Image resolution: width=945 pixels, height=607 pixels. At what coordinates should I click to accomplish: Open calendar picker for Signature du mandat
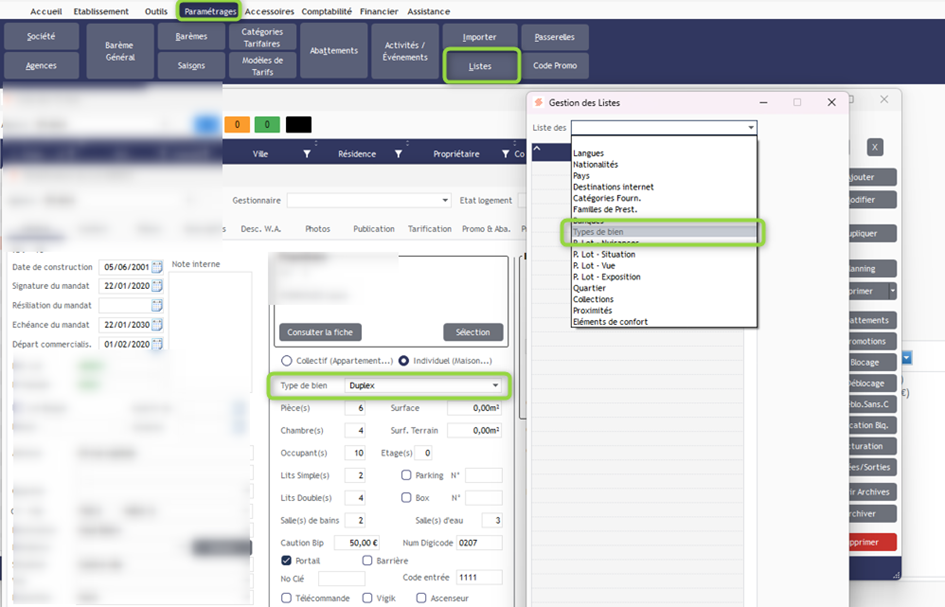click(157, 287)
